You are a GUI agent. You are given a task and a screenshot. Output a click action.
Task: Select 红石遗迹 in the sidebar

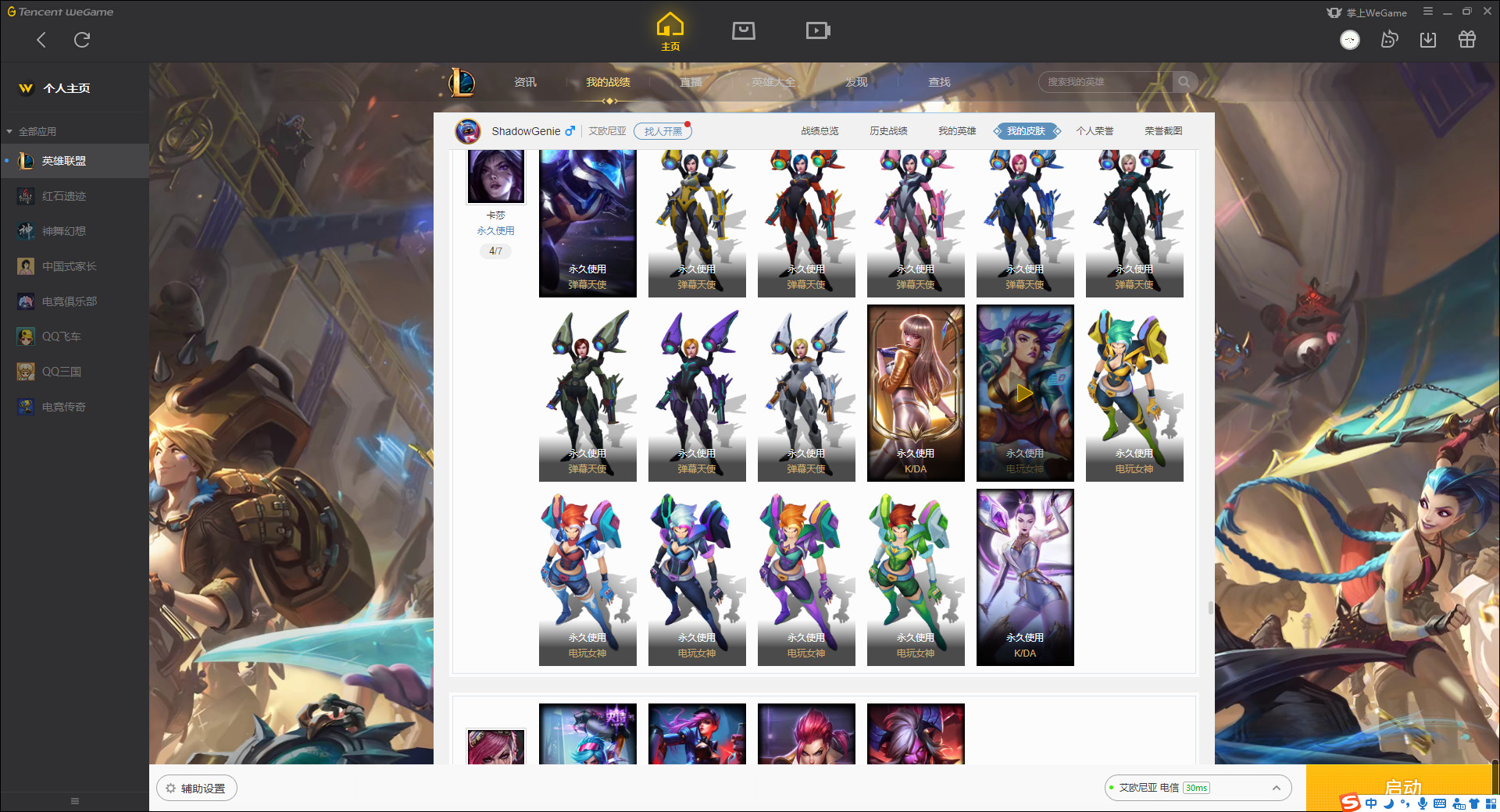tap(74, 196)
